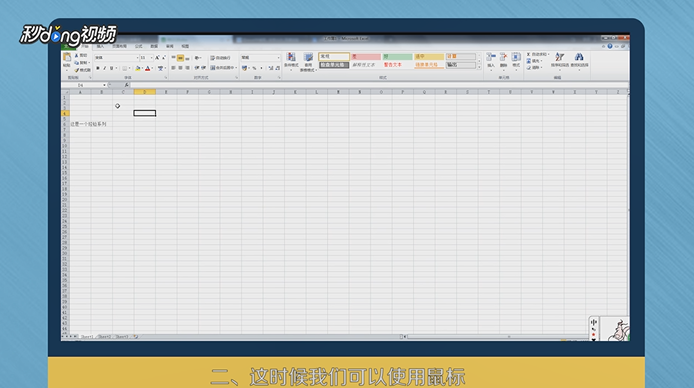
Task: Open Format as Table (套用表格格式)
Action: click(308, 61)
